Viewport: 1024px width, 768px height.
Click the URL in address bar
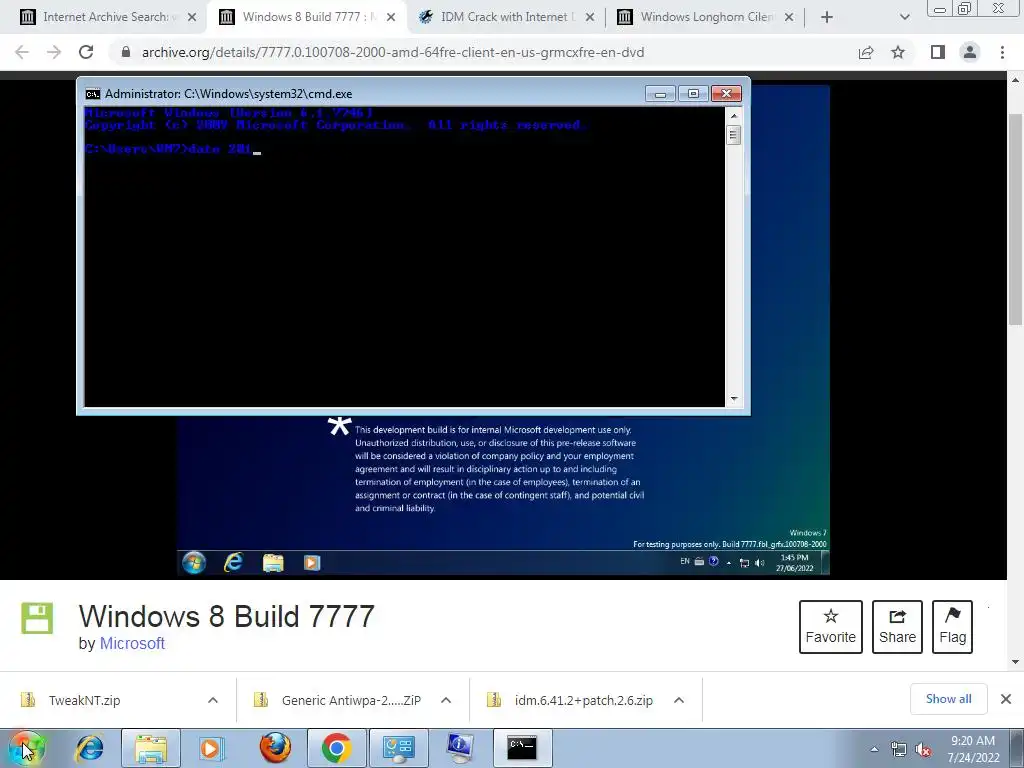point(393,52)
